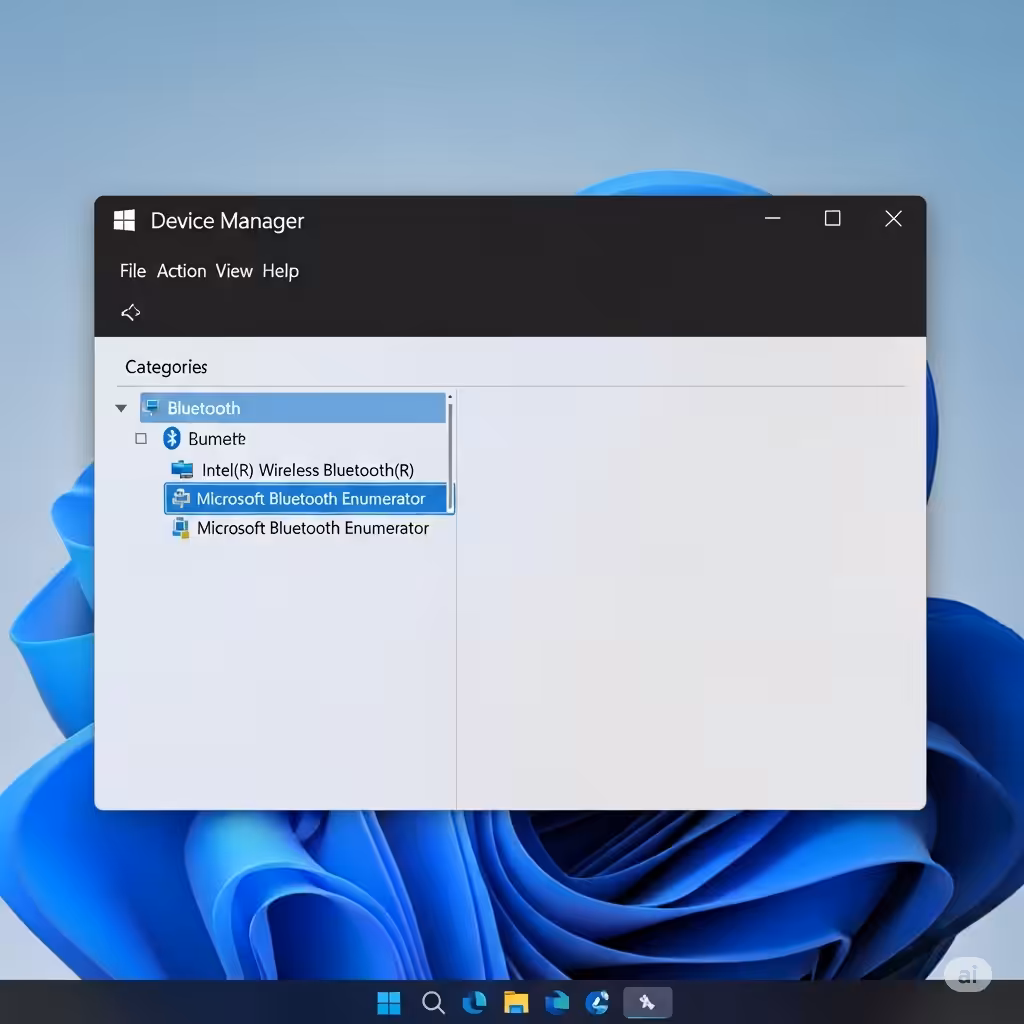Select Intel(R) Wireless Bluetooth(R) entry
Viewport: 1024px width, 1024px height.
(x=308, y=470)
